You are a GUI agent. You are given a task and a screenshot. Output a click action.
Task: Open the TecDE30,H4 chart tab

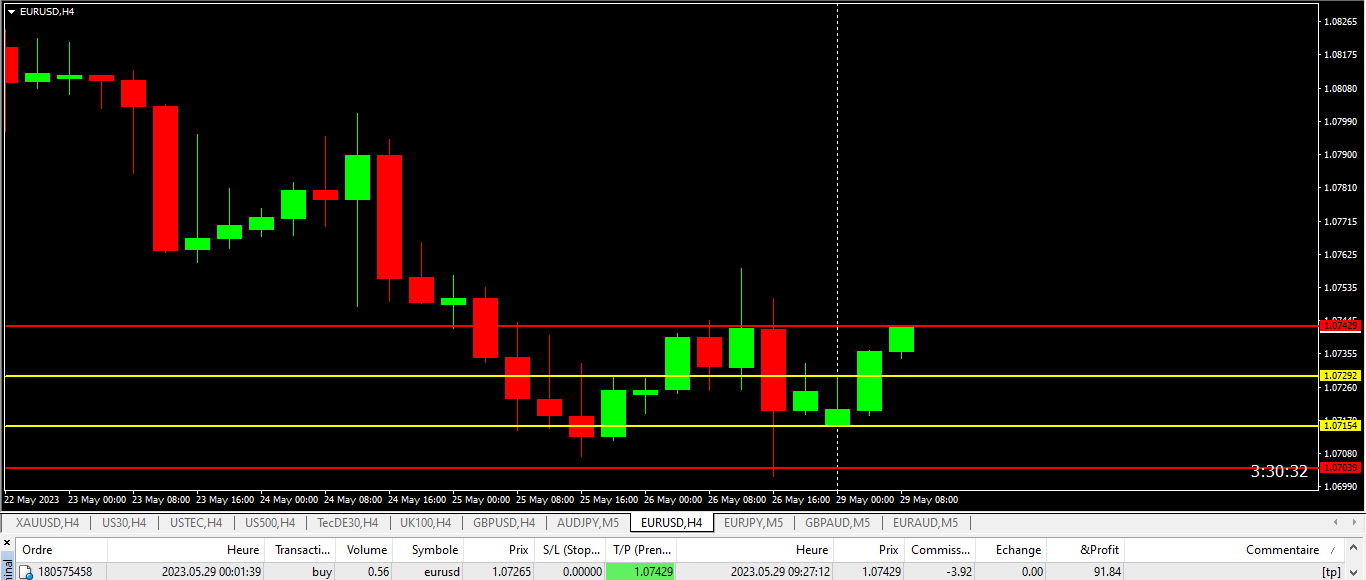pos(347,522)
